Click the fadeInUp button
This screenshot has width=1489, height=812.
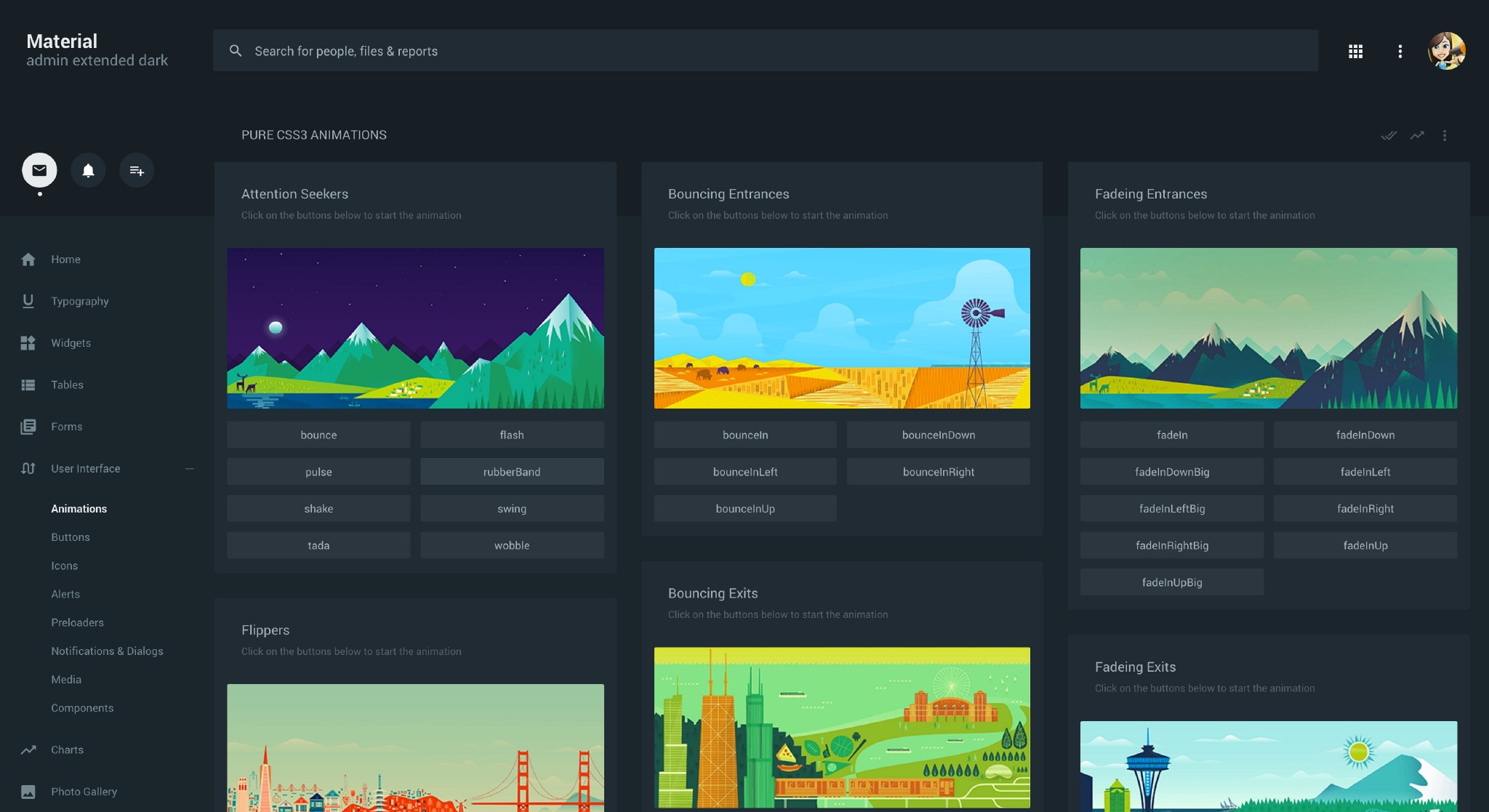[x=1365, y=545]
